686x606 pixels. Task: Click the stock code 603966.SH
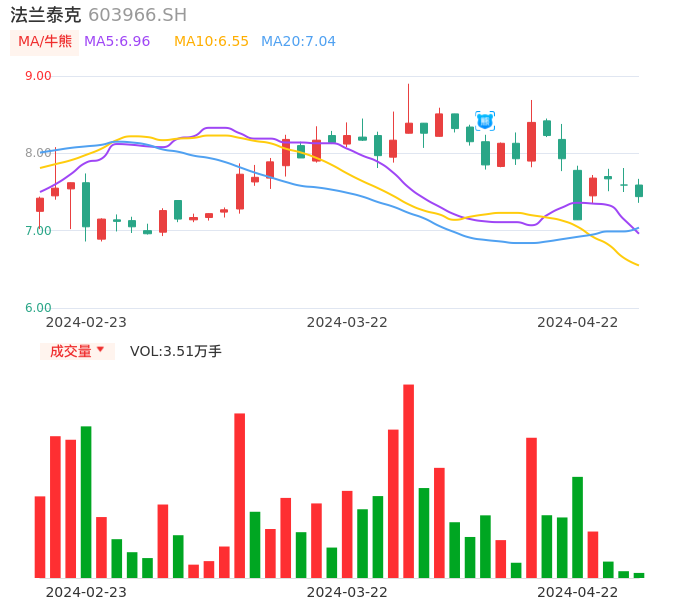(137, 15)
